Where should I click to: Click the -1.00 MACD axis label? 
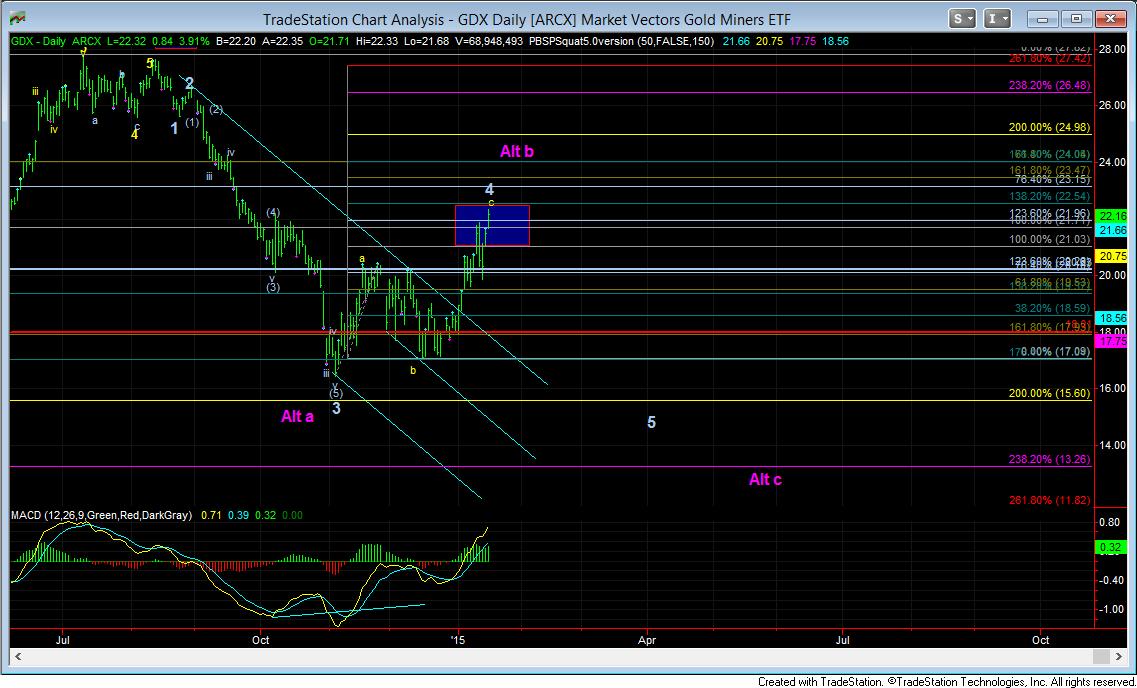point(1112,610)
